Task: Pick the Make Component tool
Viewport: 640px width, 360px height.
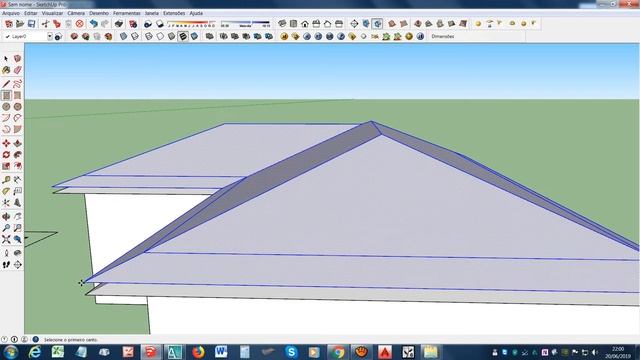Action: pos(18,59)
